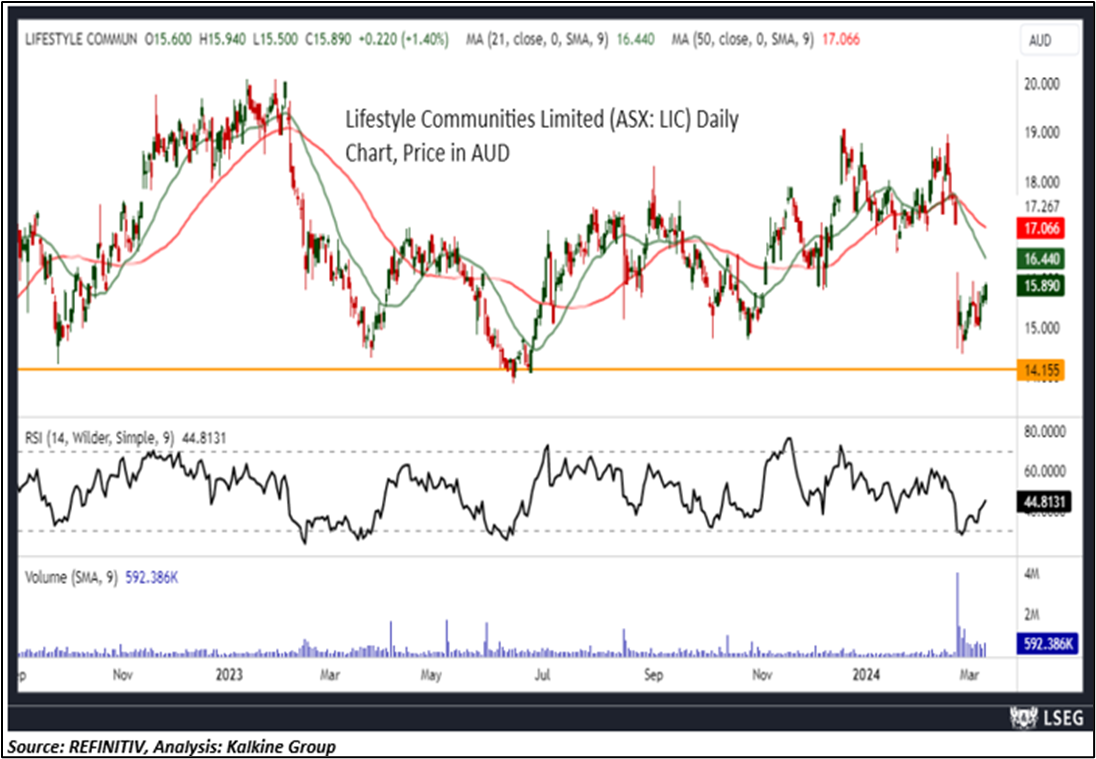Click the LSEG logo

coord(1046,717)
